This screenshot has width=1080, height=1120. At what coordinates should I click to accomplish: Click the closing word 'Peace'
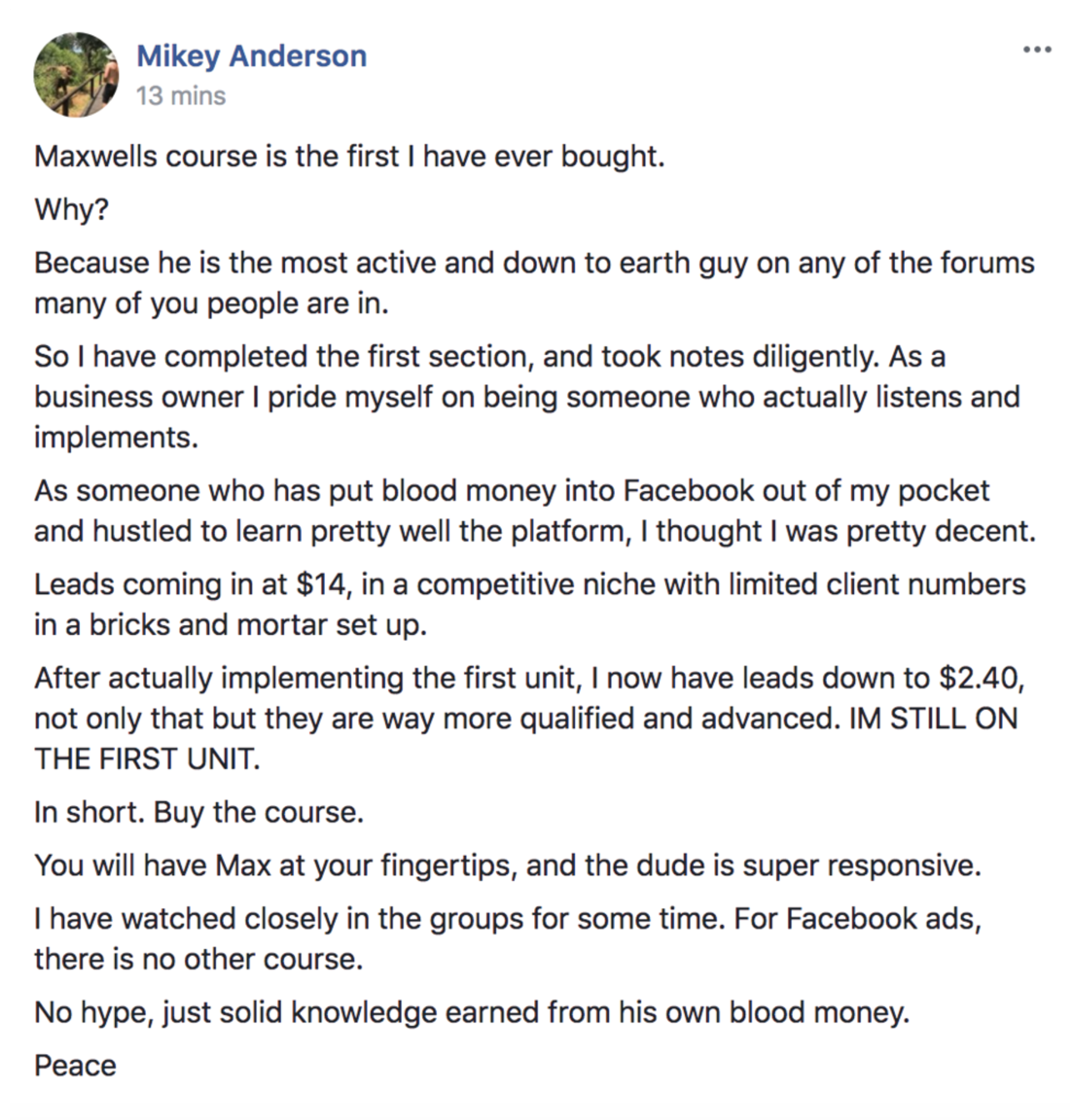click(x=75, y=1066)
